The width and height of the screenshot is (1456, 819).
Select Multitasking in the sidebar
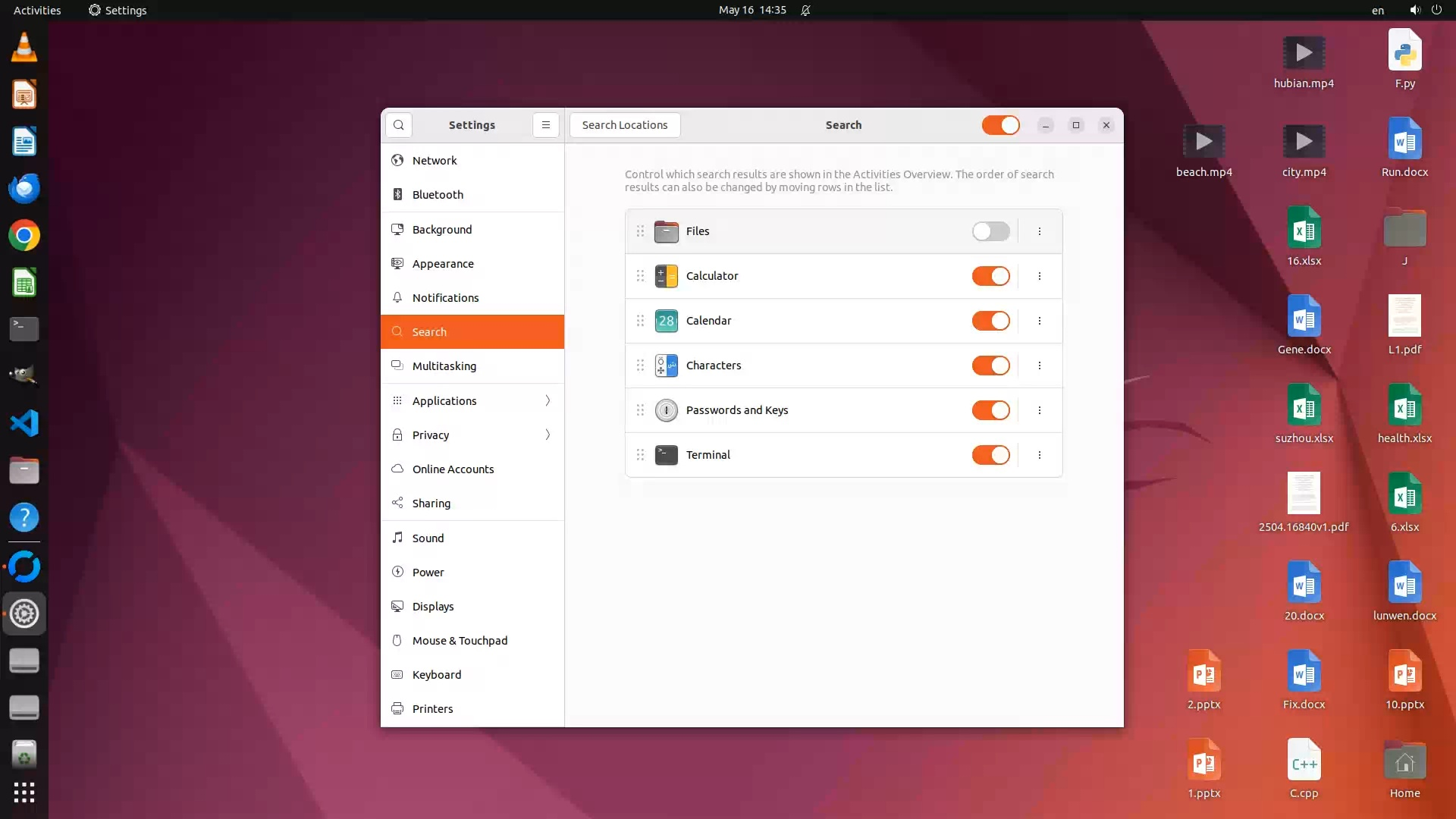pos(444,366)
